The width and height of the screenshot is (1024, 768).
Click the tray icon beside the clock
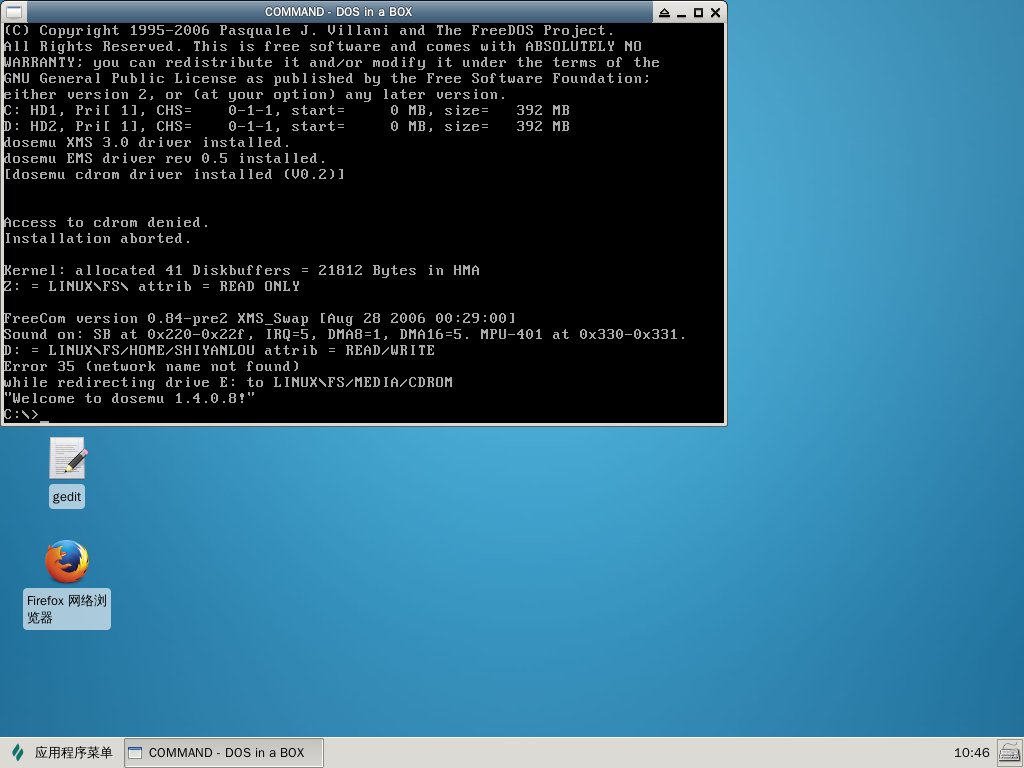1009,752
